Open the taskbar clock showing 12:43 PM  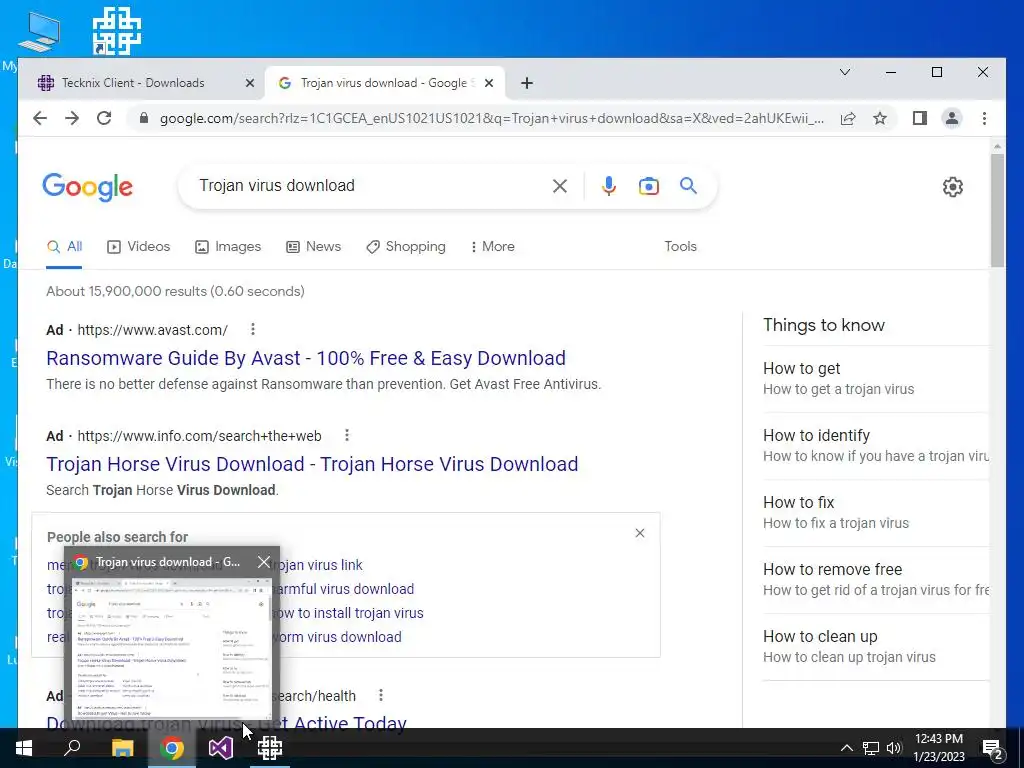939,748
